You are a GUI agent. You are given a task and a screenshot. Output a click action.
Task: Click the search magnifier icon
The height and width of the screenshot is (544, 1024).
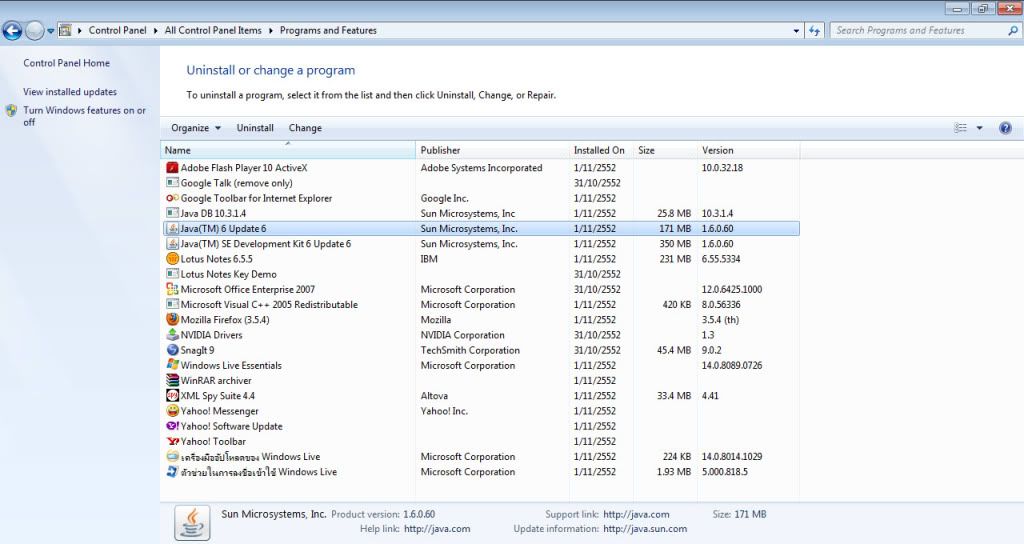[1013, 30]
